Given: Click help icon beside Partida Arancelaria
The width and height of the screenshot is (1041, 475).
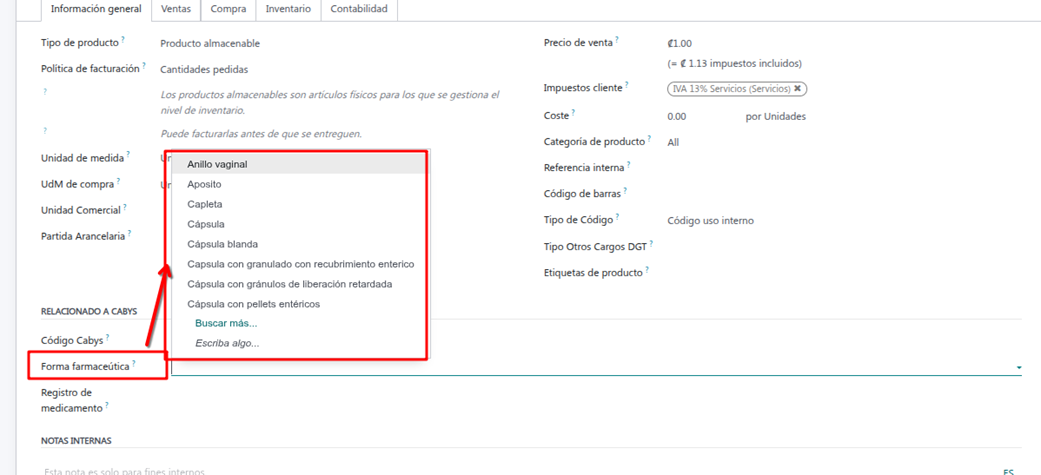Looking at the screenshot, I should click(130, 234).
